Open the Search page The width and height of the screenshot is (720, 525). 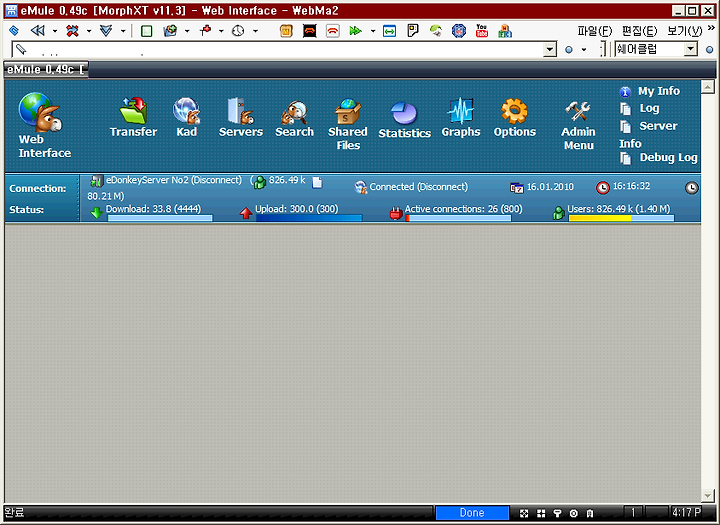click(x=294, y=119)
